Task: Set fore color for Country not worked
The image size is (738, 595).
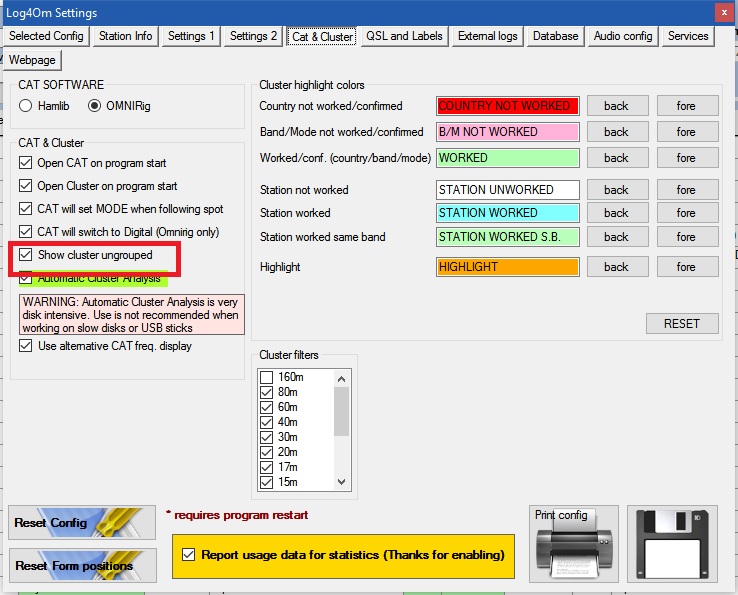Action: [688, 106]
